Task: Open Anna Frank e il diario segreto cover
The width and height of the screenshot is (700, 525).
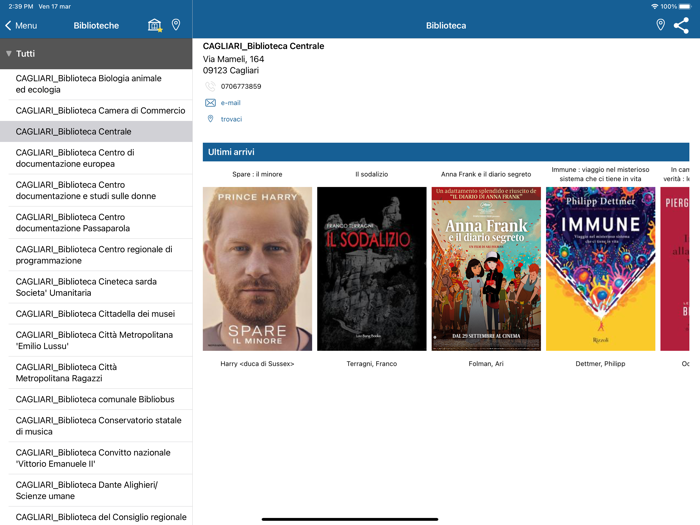Action: [486, 269]
